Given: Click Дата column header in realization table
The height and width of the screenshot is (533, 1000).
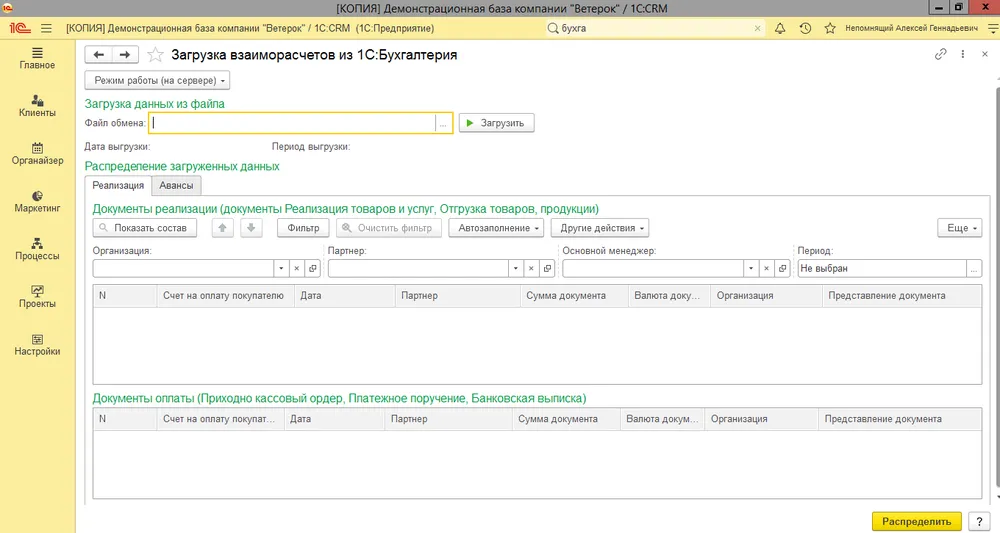Looking at the screenshot, I should click(x=344, y=296).
